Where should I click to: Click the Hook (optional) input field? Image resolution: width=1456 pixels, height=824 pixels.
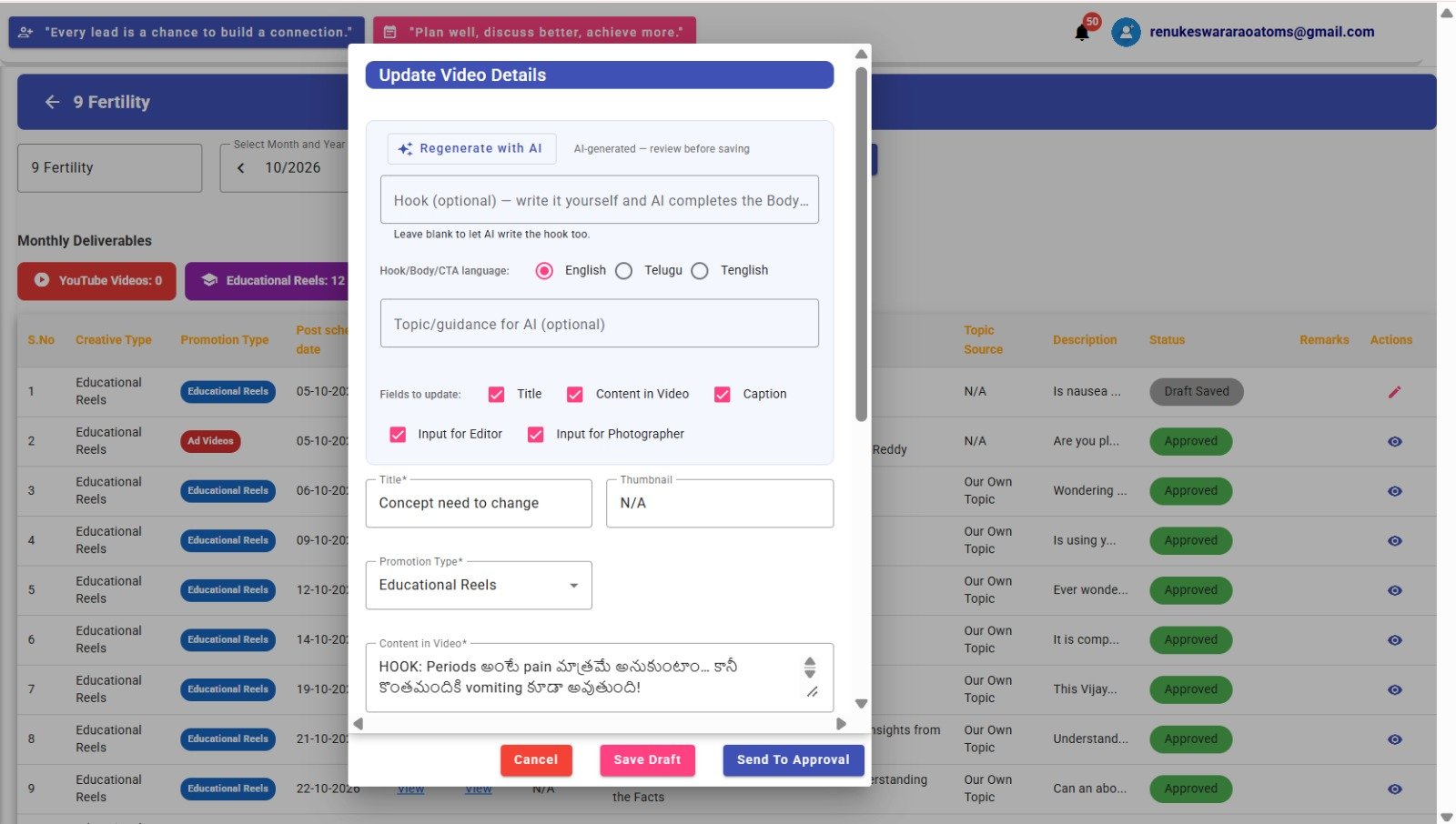click(x=600, y=200)
